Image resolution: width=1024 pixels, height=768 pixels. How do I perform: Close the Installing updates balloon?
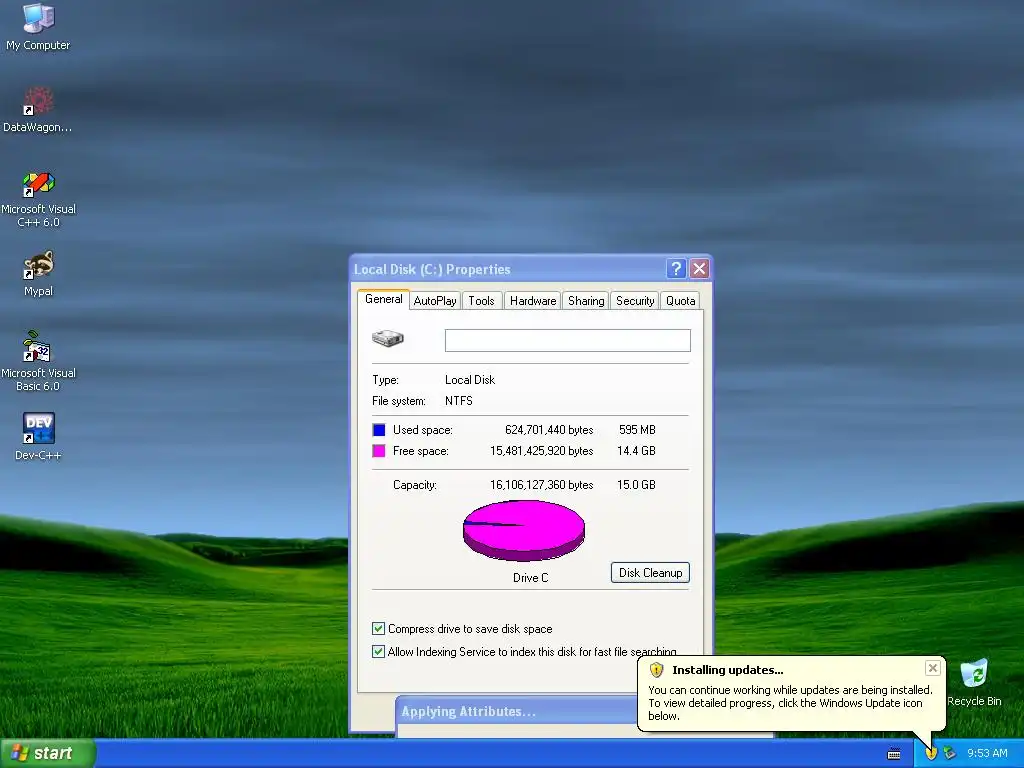[x=933, y=667]
